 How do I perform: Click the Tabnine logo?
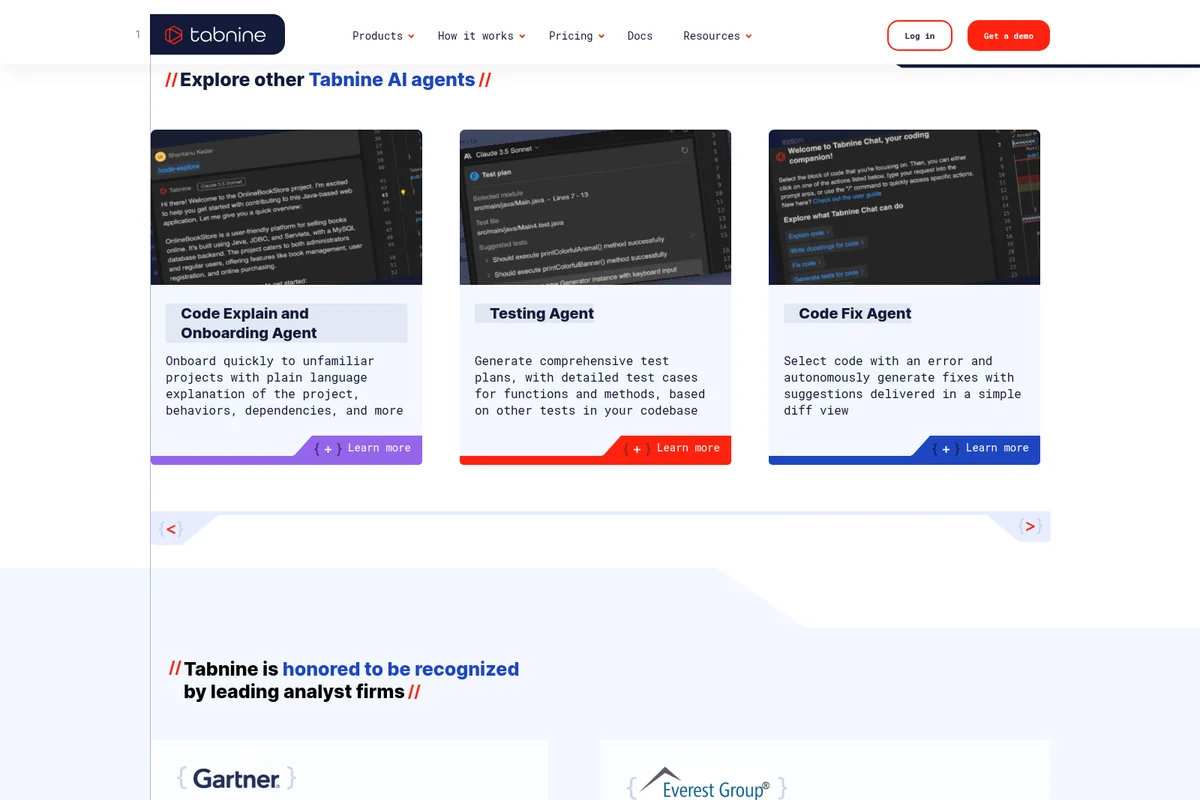(217, 35)
